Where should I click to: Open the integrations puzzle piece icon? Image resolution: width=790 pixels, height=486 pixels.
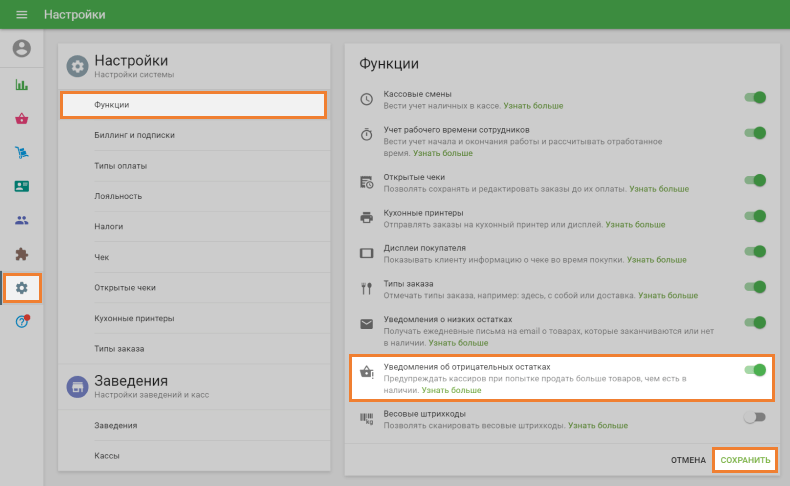(22, 255)
